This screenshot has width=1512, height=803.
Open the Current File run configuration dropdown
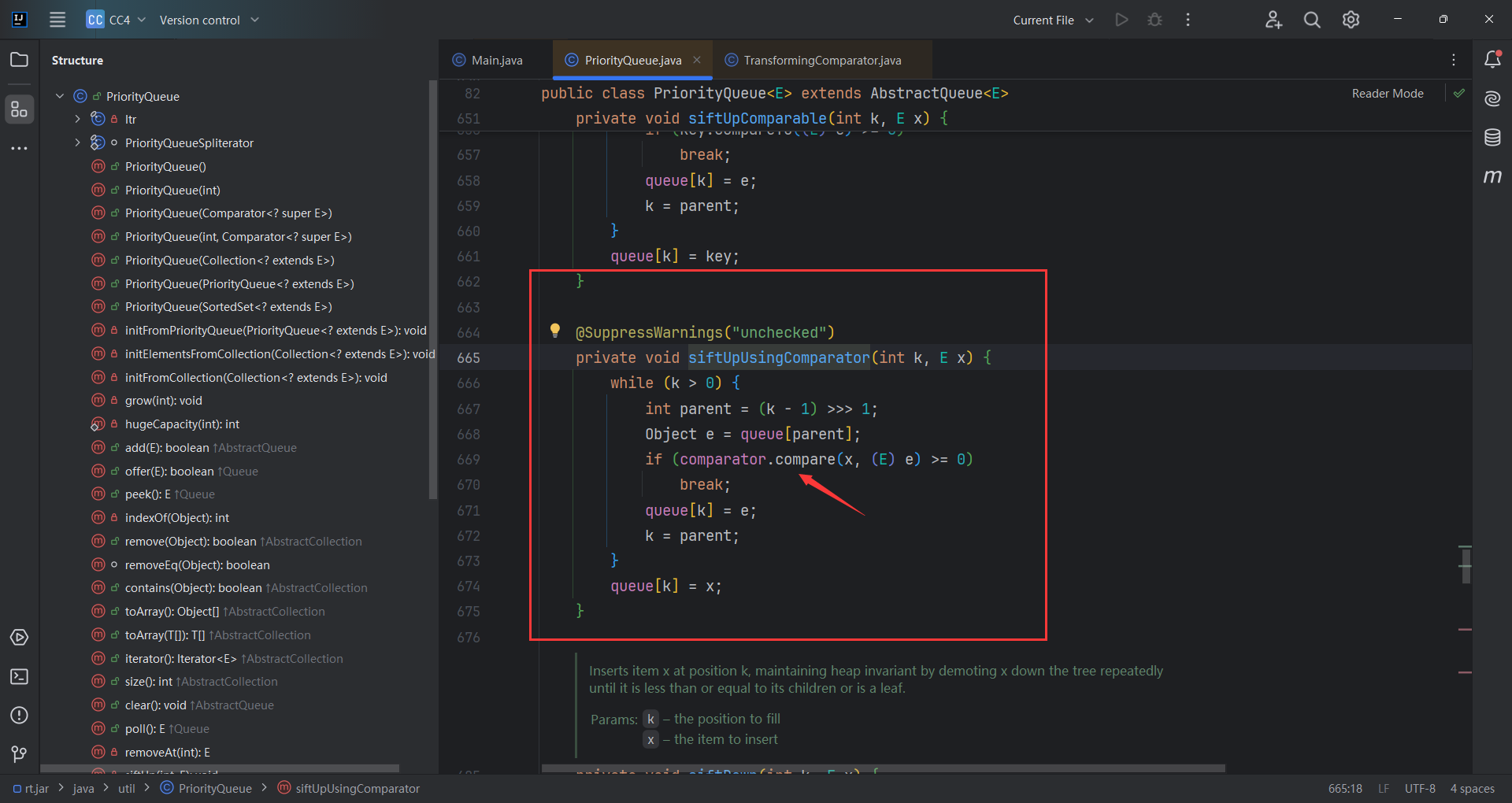pos(1053,20)
